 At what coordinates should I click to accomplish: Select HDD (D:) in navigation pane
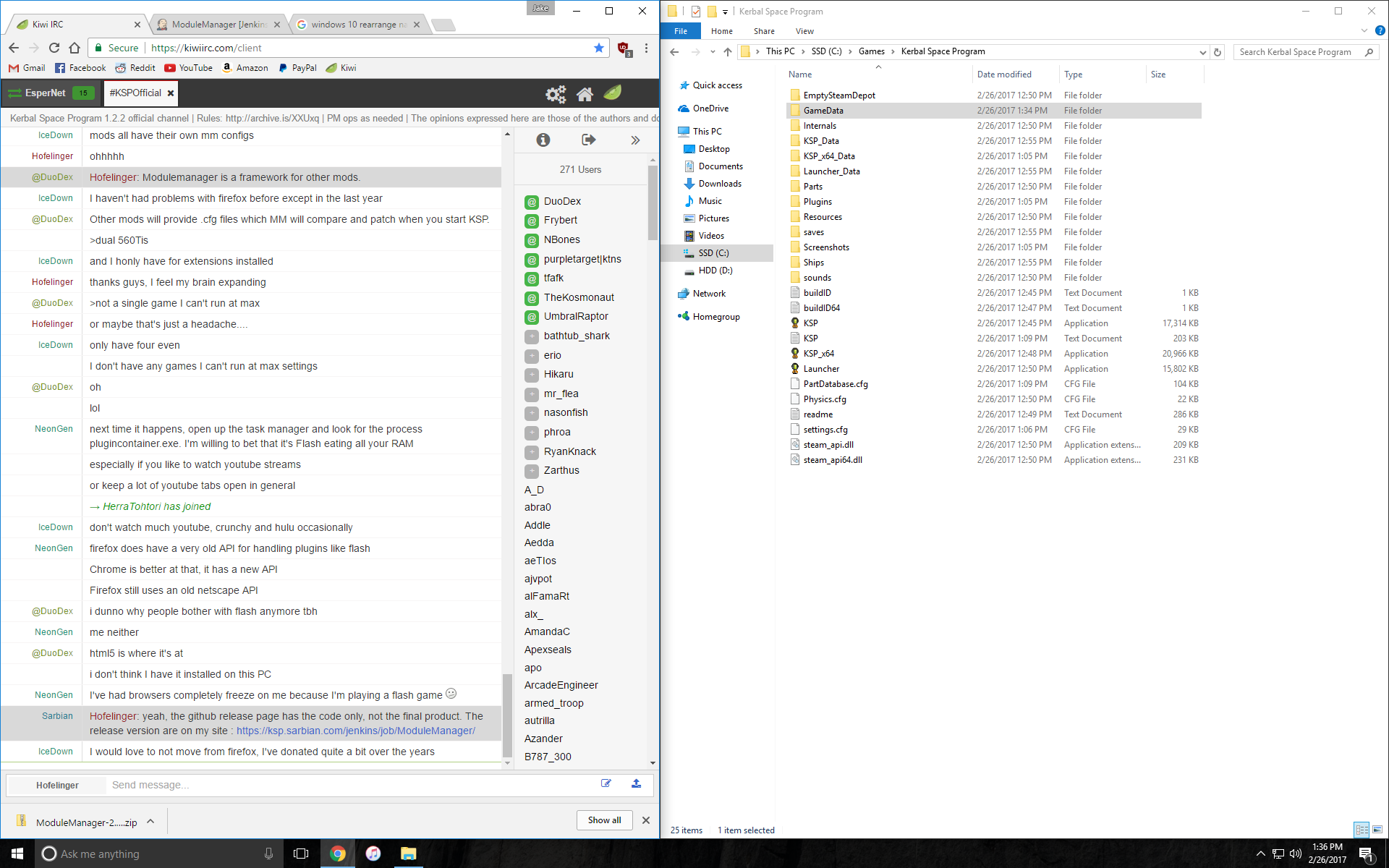(x=715, y=271)
